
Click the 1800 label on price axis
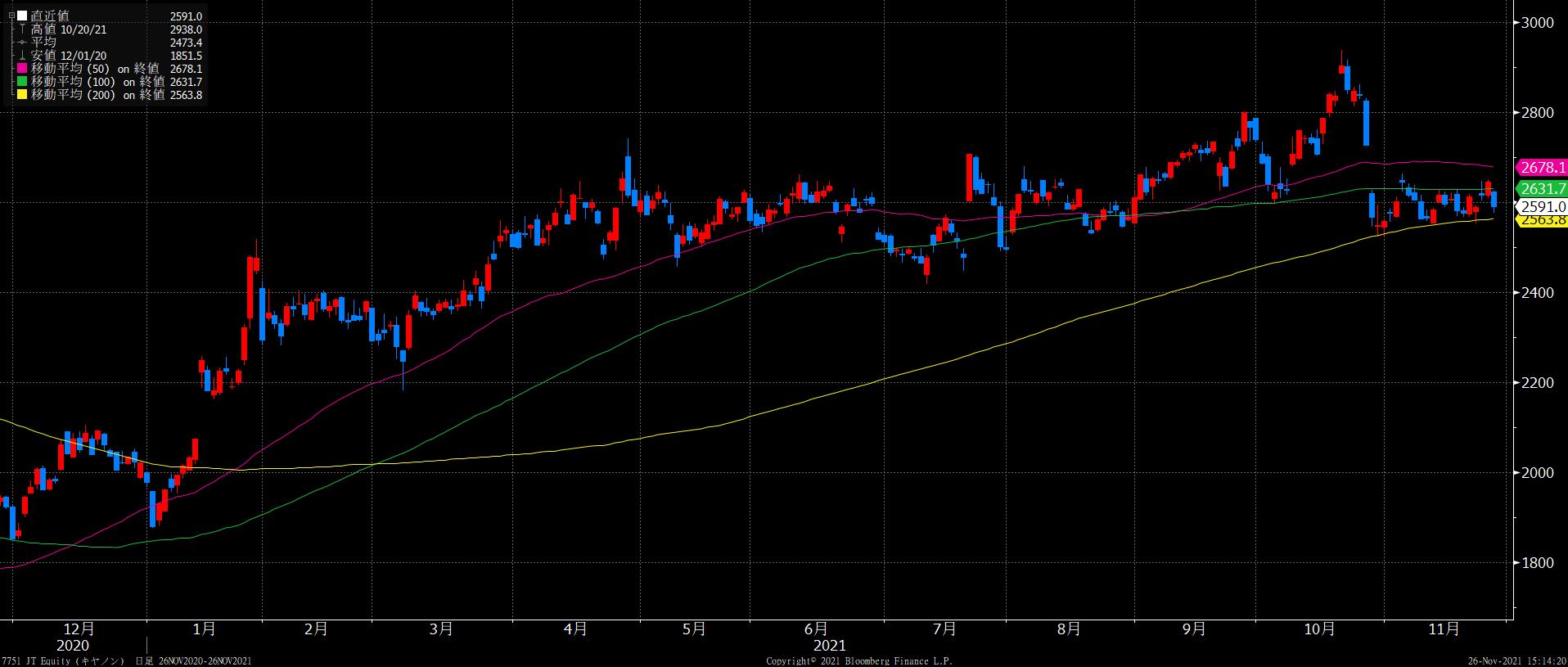tap(1537, 563)
